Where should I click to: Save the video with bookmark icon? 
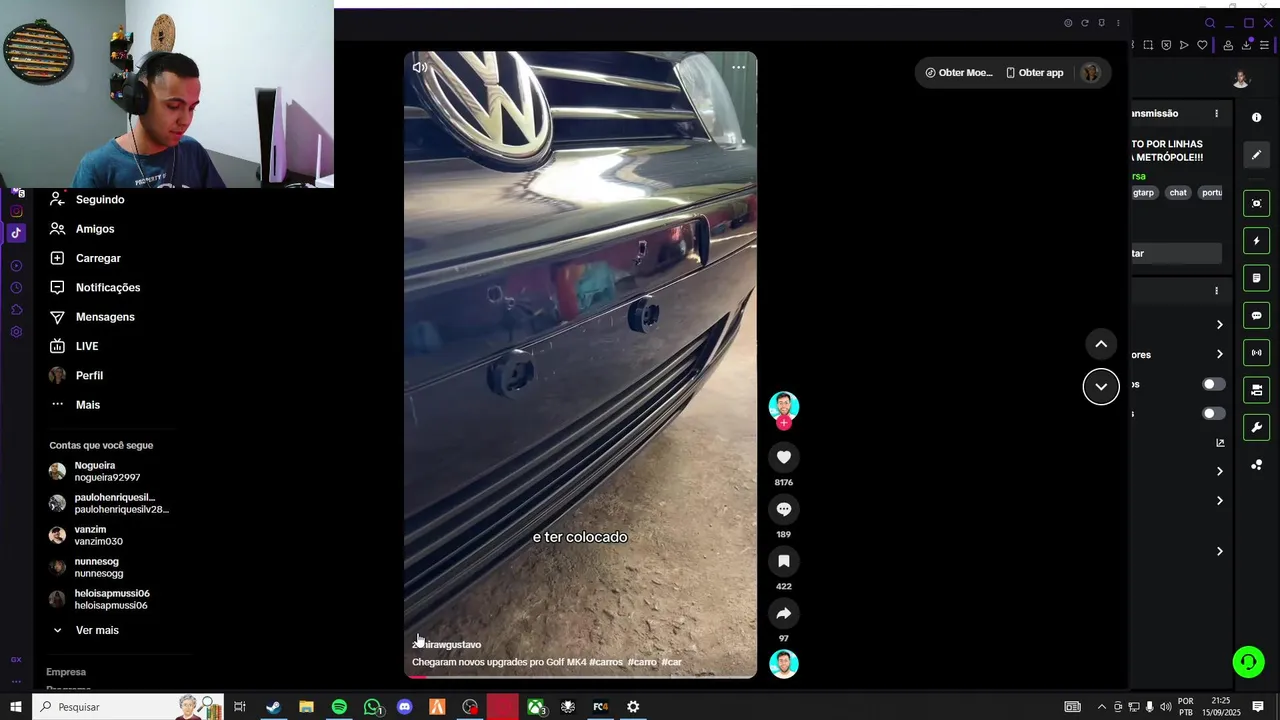click(784, 561)
